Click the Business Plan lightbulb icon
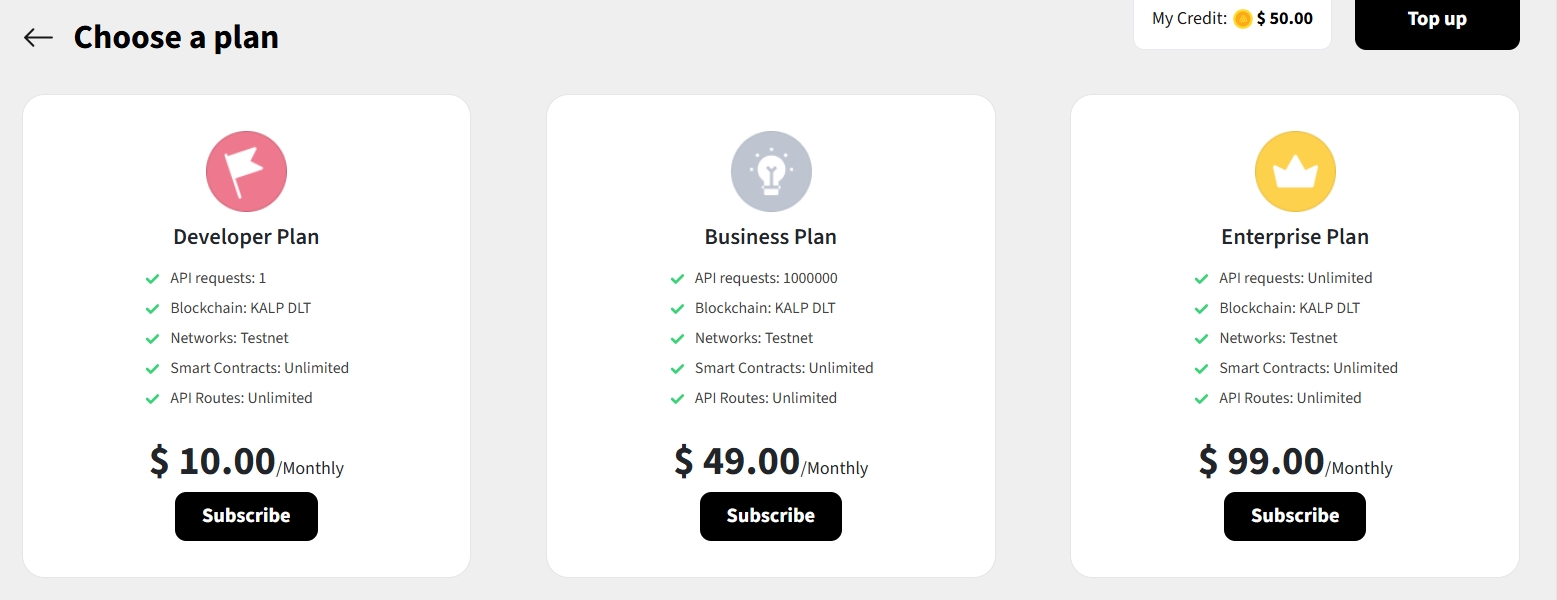This screenshot has height=600, width=1557. coord(771,171)
